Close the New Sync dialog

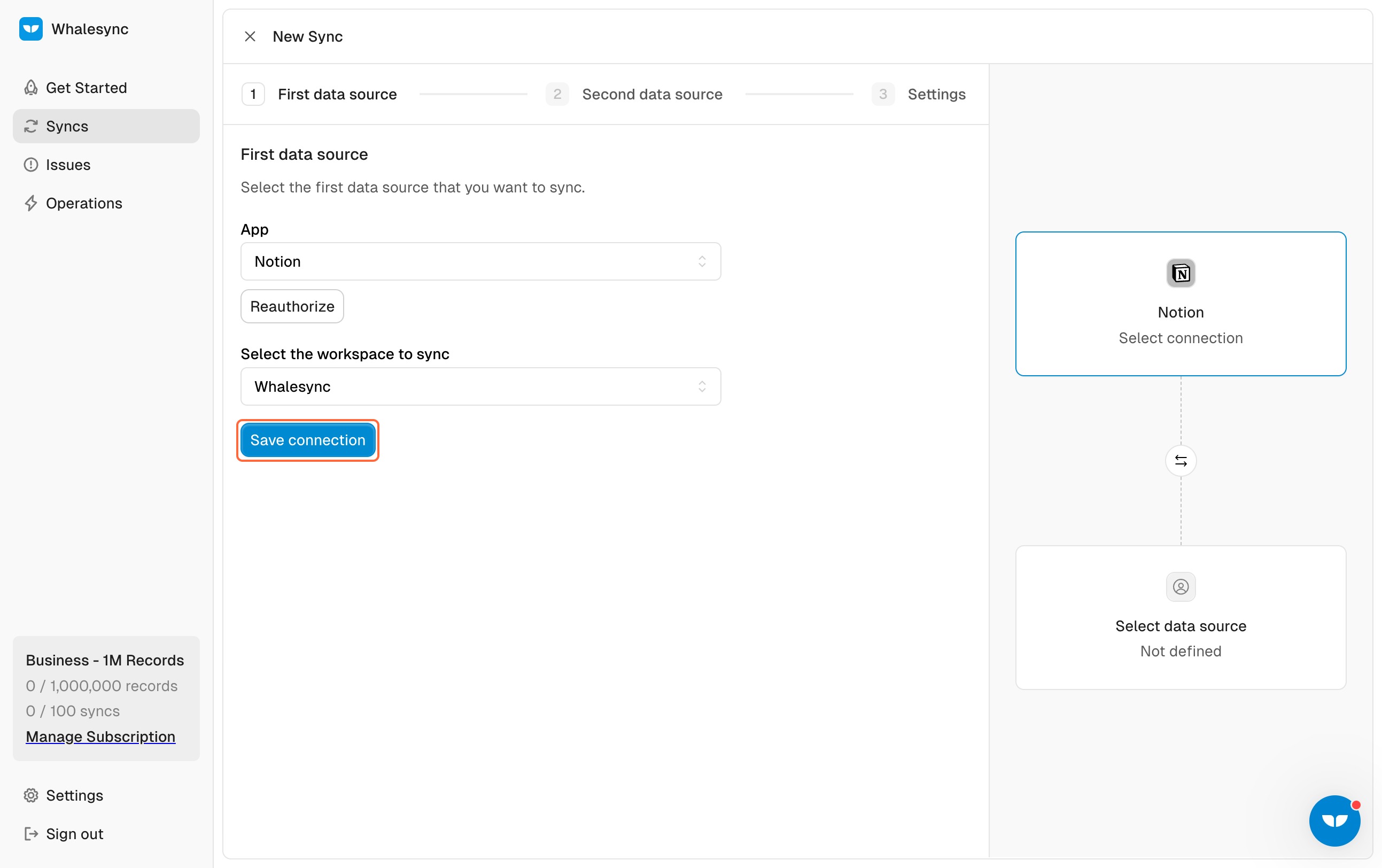[250, 37]
